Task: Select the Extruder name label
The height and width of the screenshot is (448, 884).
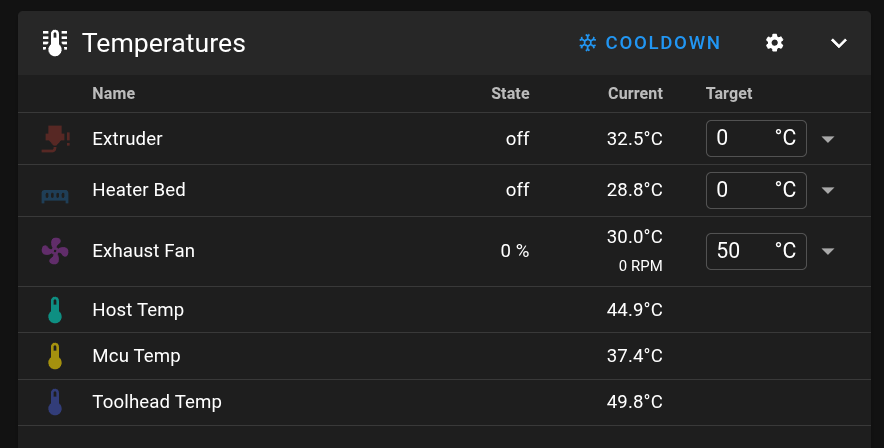Action: click(127, 138)
